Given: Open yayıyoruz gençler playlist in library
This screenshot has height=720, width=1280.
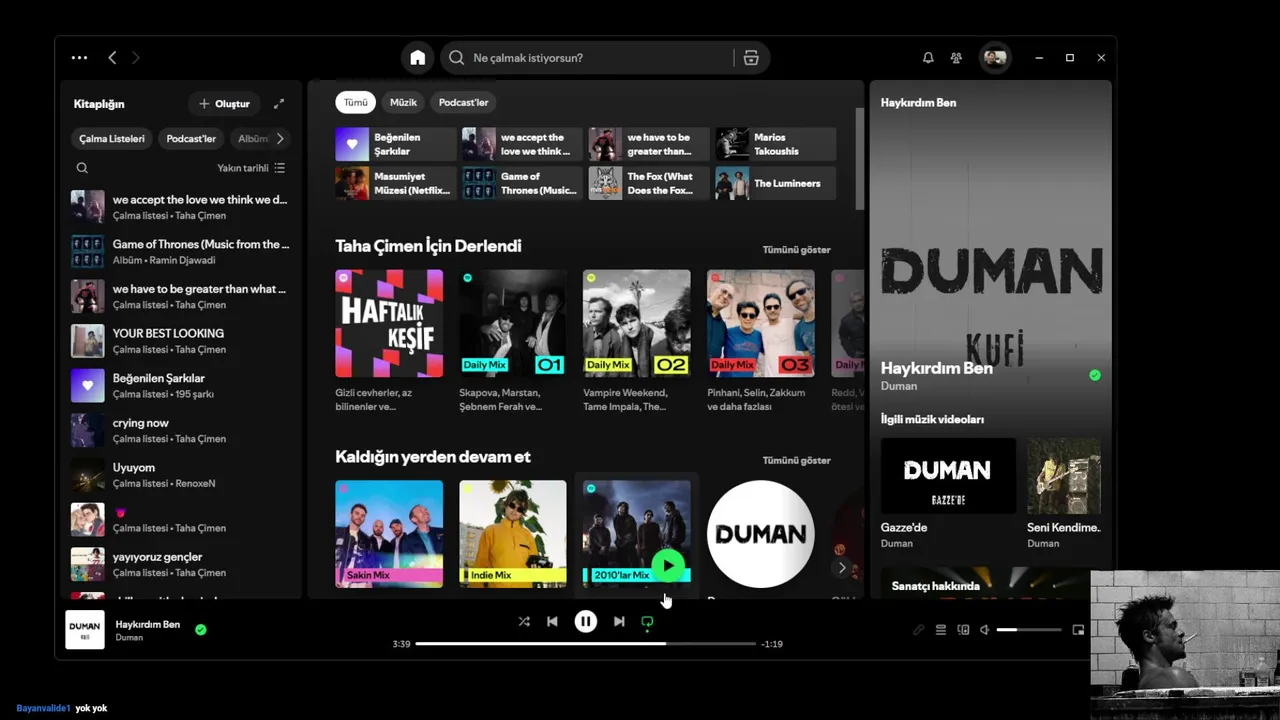Looking at the screenshot, I should [180, 564].
